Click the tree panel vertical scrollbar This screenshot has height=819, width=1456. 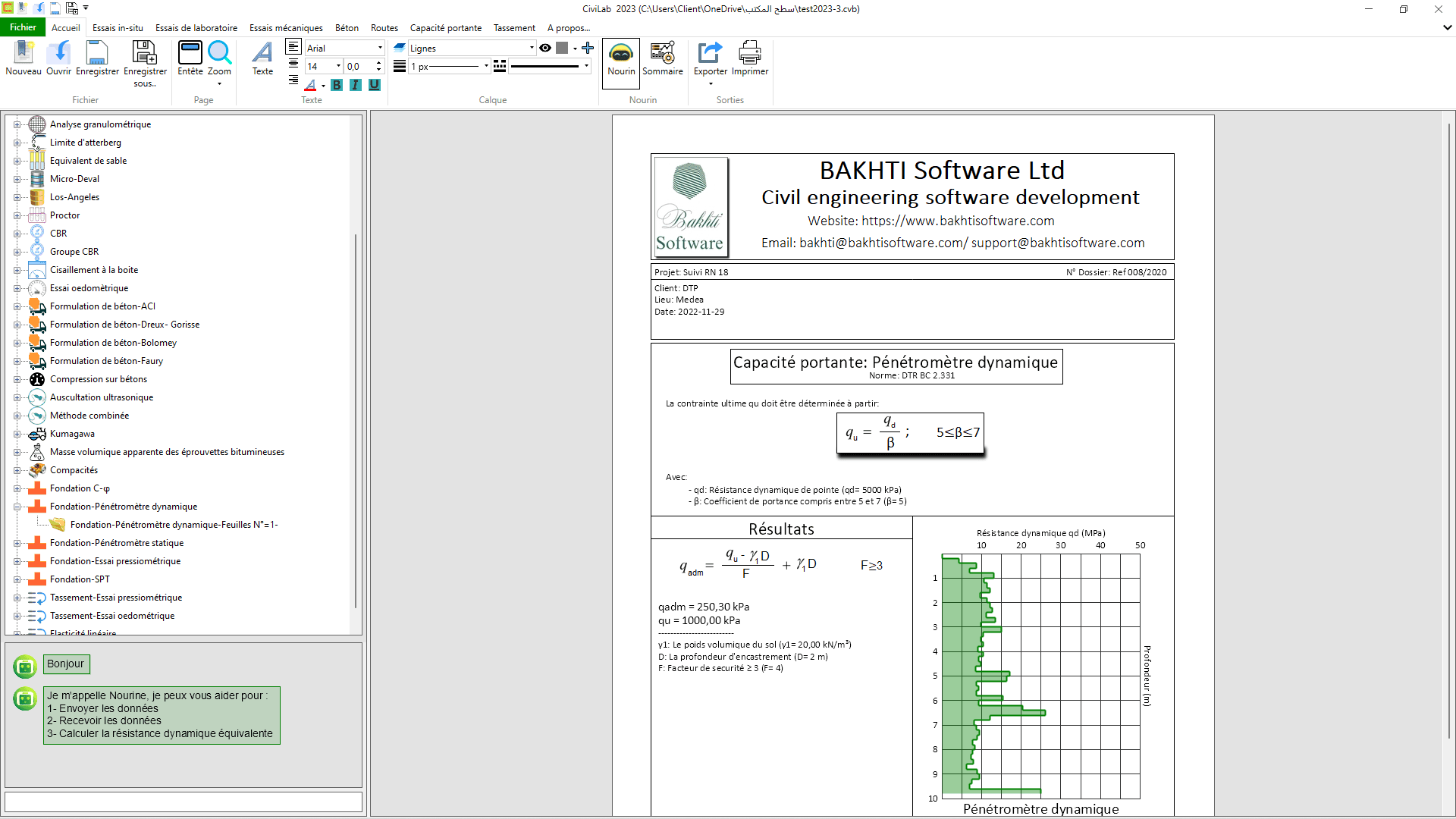coord(356,421)
